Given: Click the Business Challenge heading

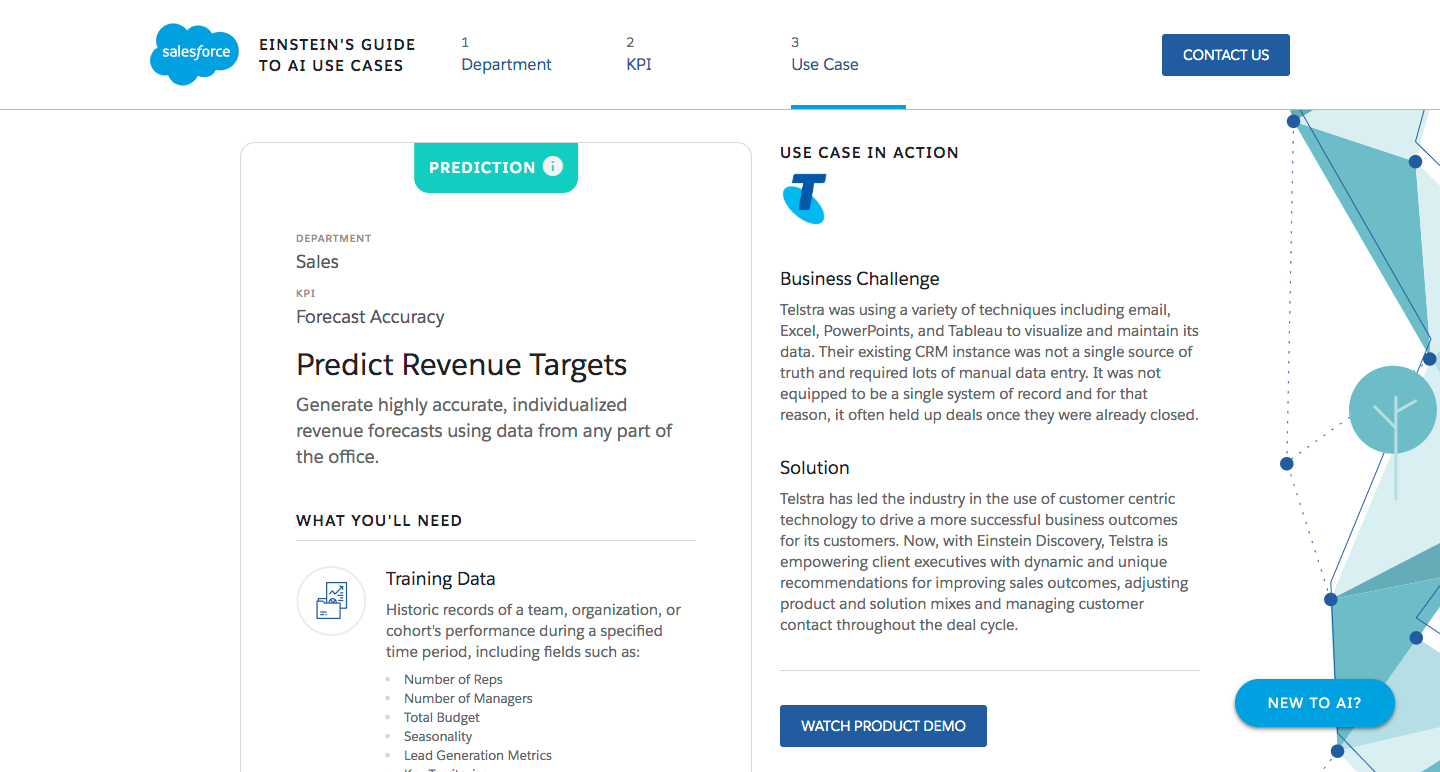Looking at the screenshot, I should point(859,279).
